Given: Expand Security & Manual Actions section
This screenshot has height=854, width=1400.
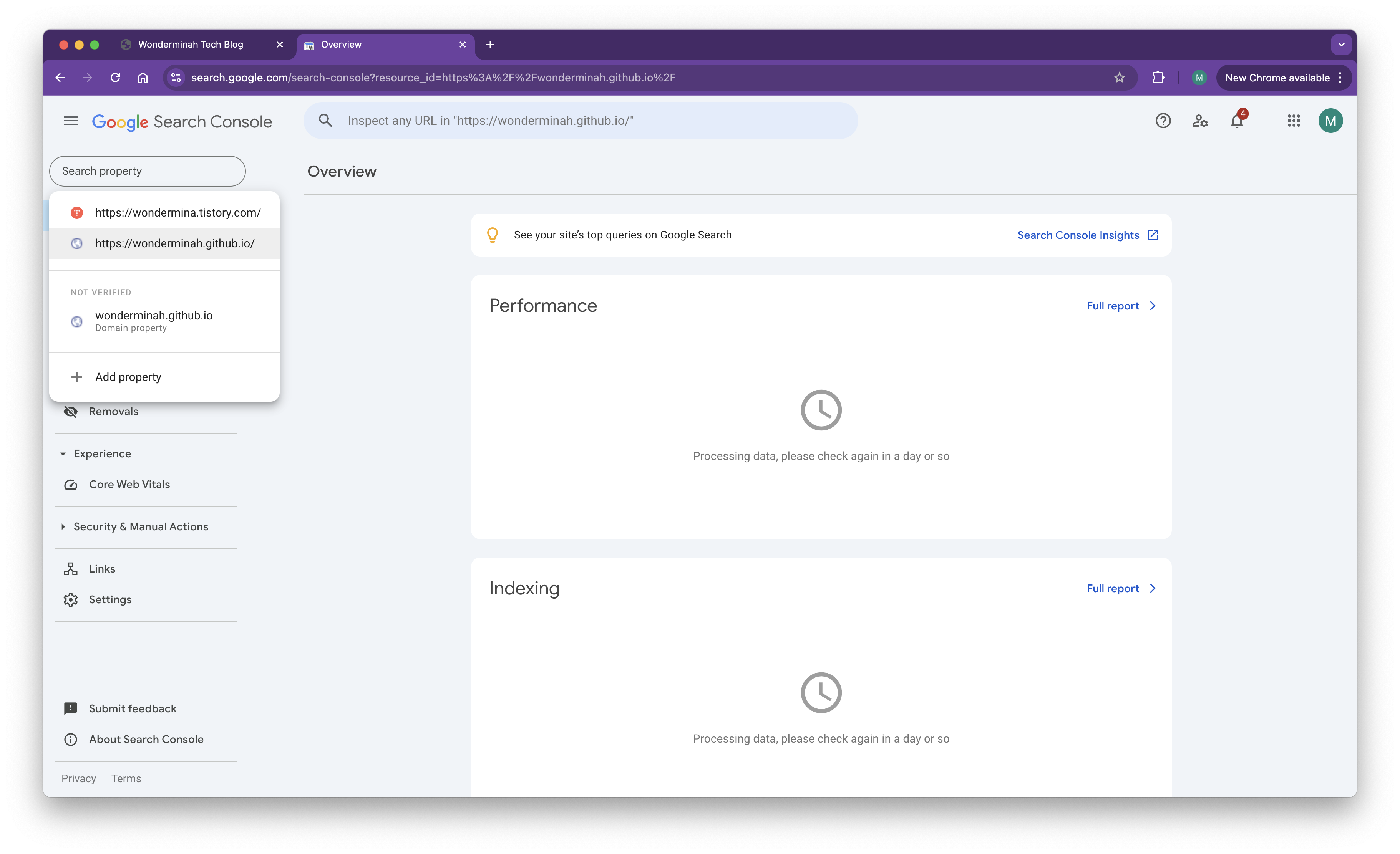Looking at the screenshot, I should click(x=63, y=527).
